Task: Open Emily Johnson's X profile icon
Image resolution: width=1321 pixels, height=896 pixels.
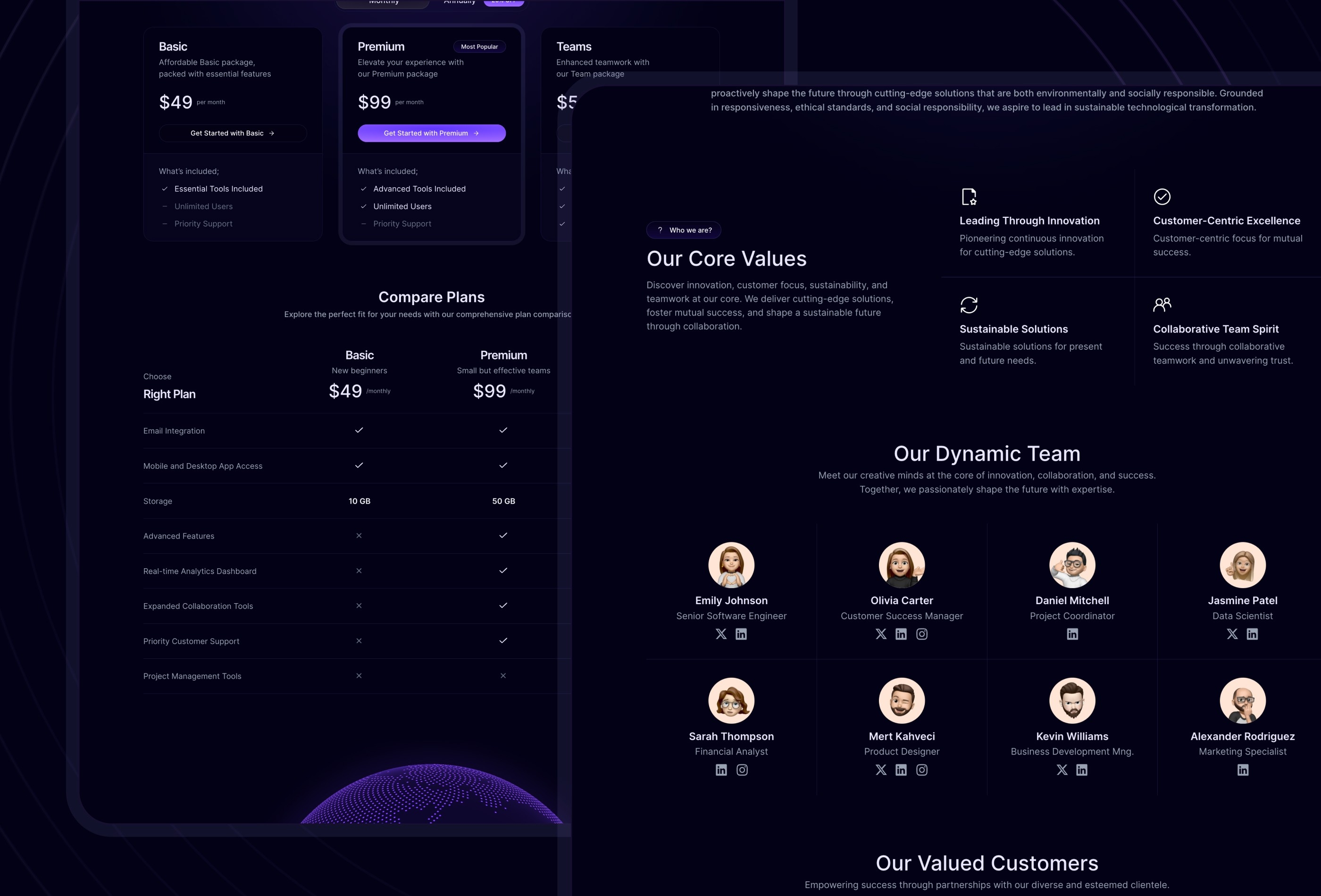Action: (721, 634)
